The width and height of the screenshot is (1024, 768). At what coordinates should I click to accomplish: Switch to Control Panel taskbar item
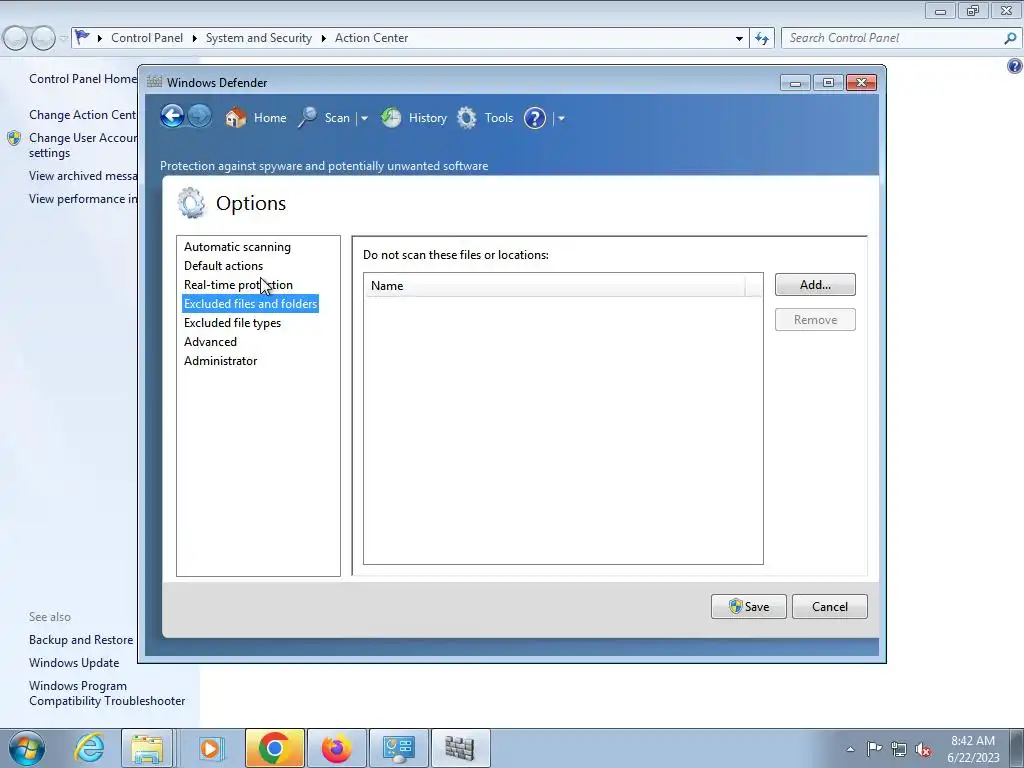click(x=399, y=748)
